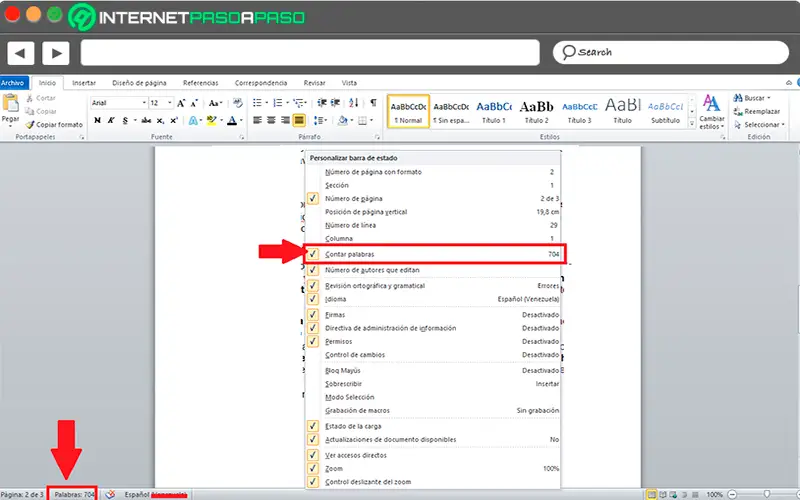Switch to the Revisar tab
Viewport: 800px width, 500px height.
coord(314,83)
